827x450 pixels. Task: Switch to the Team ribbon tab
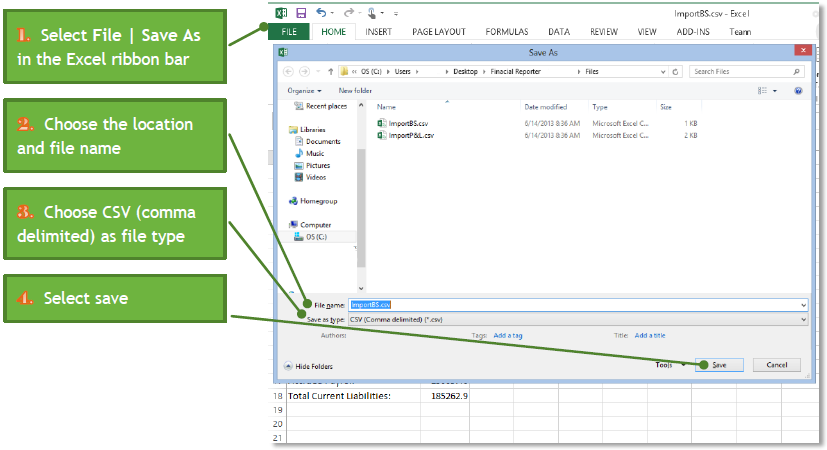(740, 32)
